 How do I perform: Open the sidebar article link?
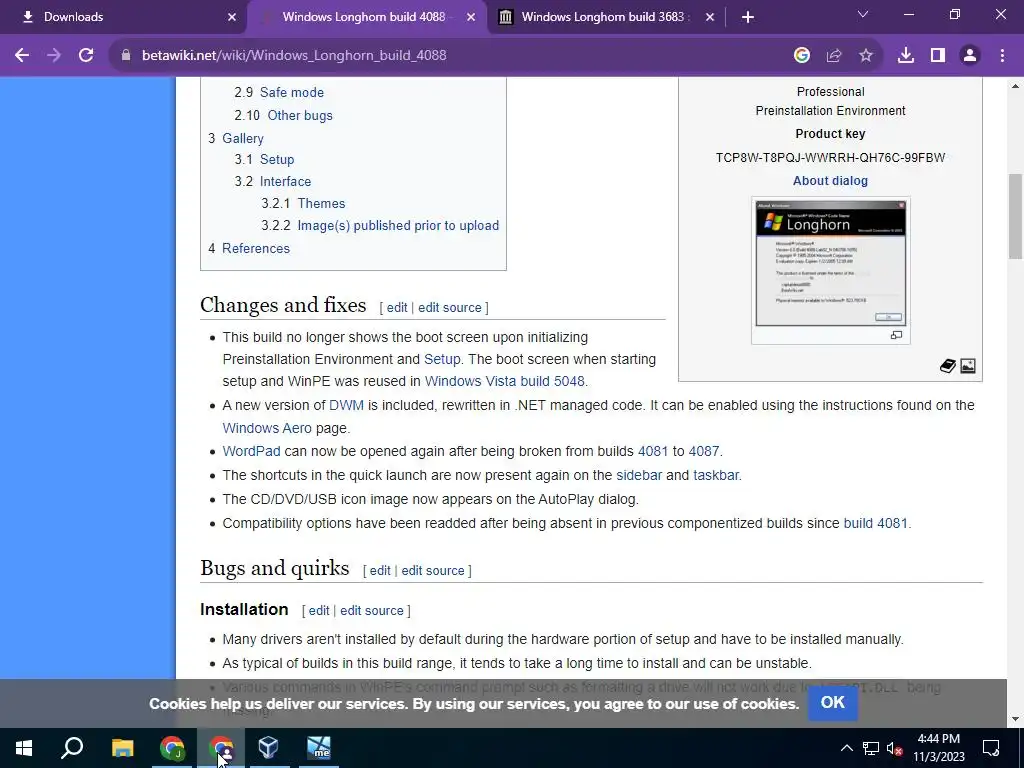[x=639, y=475]
